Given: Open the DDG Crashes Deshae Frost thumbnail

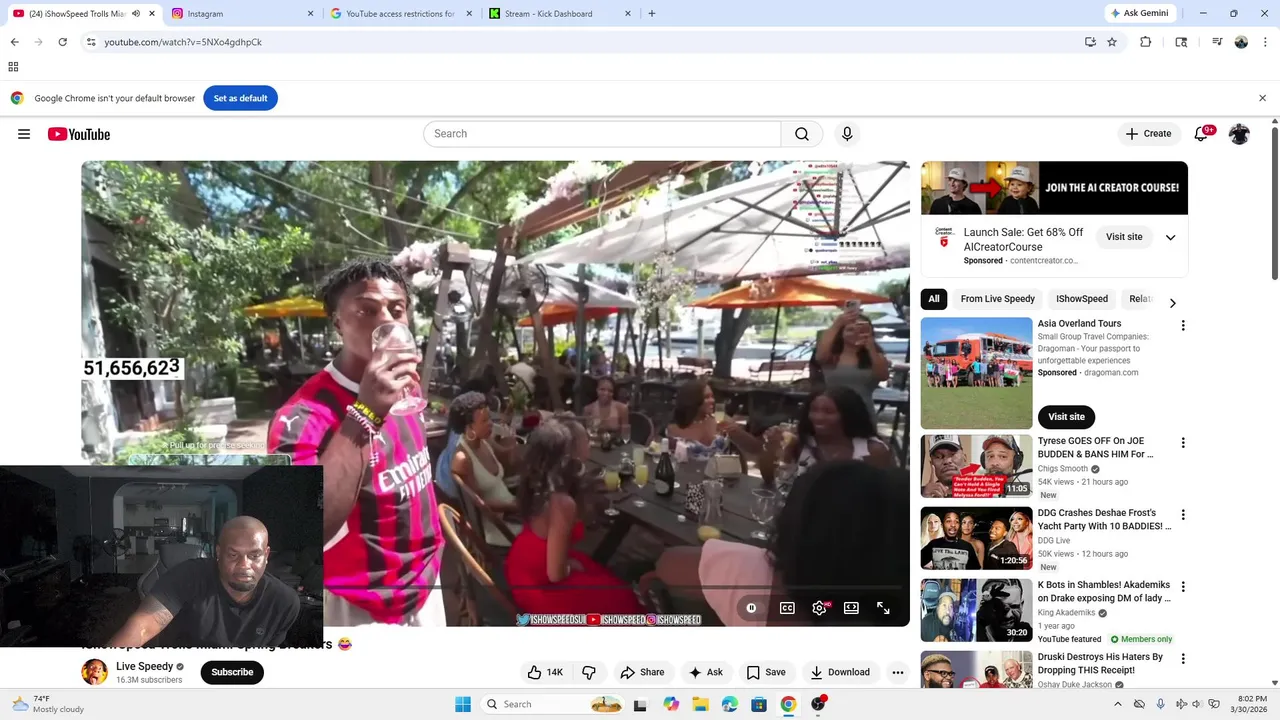Looking at the screenshot, I should [x=976, y=538].
